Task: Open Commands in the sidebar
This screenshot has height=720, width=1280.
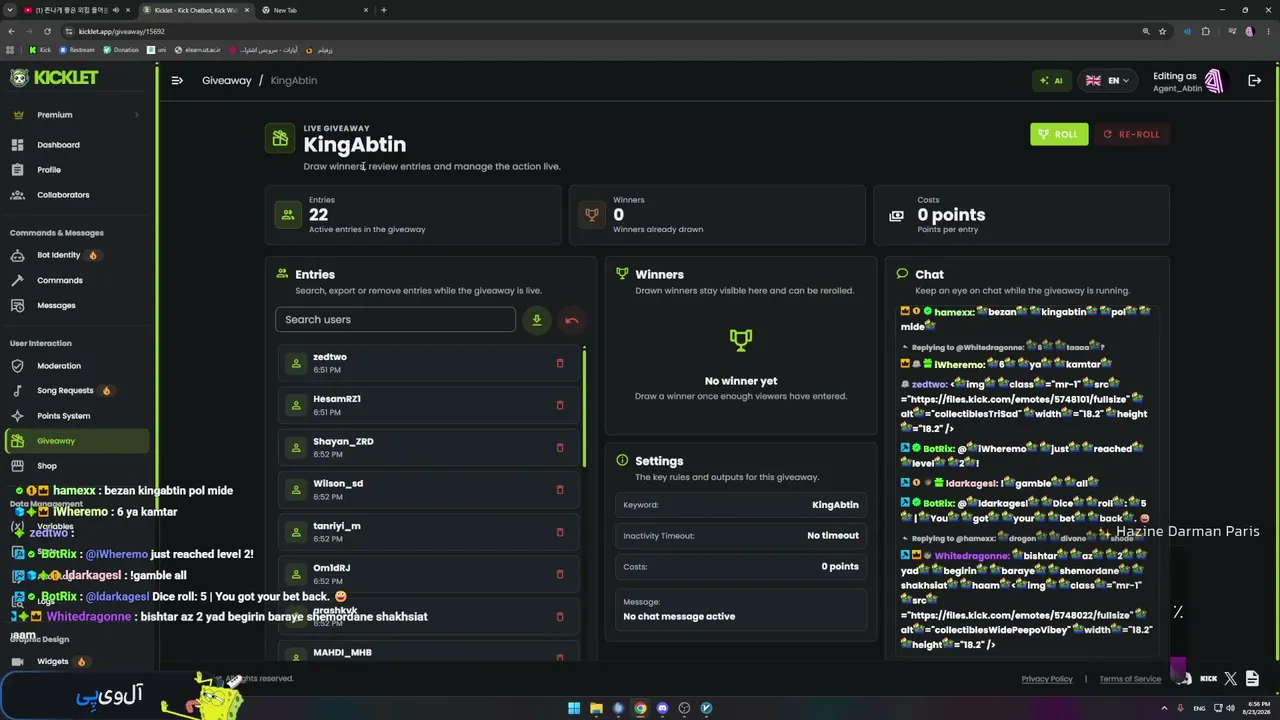Action: coord(60,280)
